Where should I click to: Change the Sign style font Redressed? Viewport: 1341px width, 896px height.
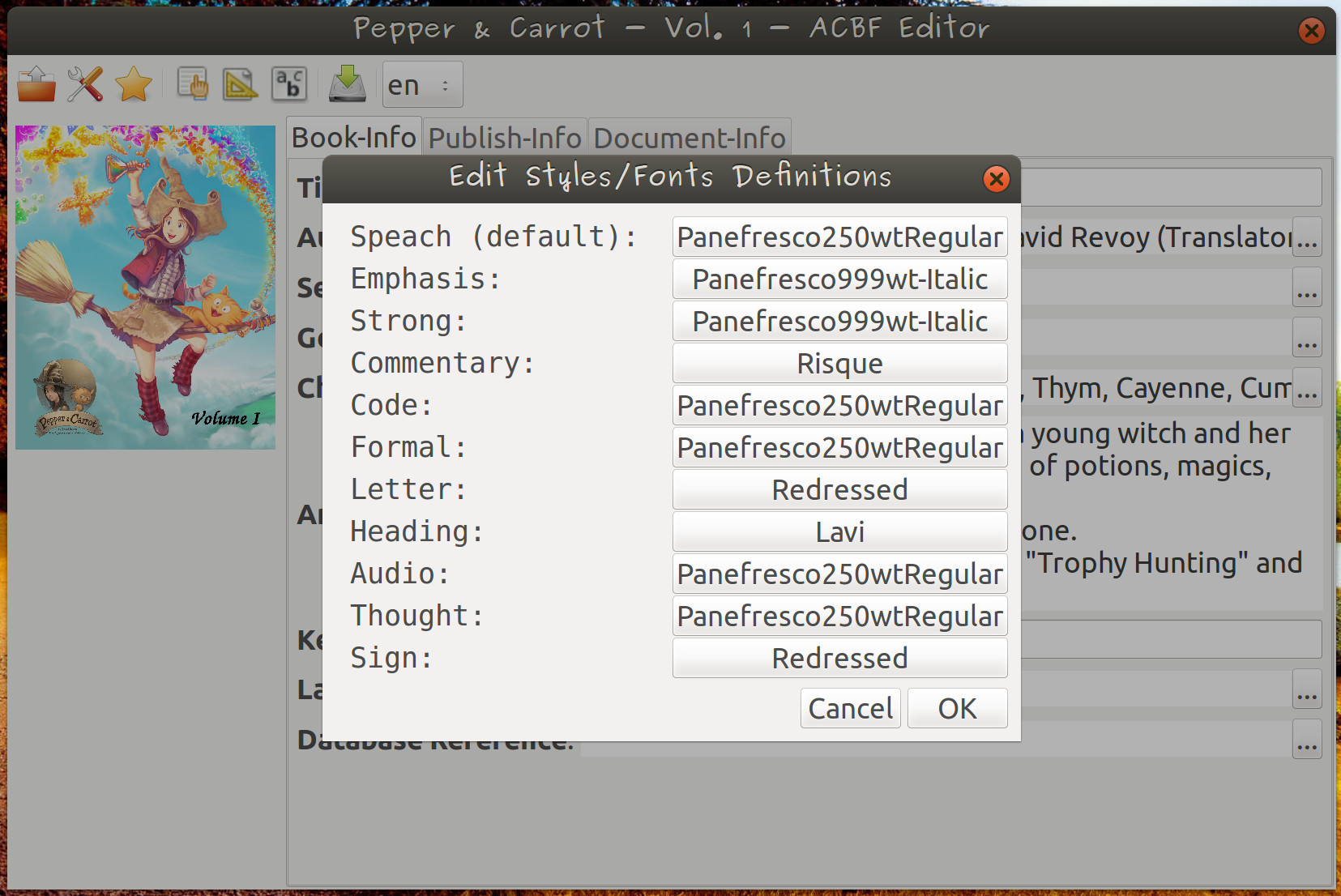(x=840, y=659)
